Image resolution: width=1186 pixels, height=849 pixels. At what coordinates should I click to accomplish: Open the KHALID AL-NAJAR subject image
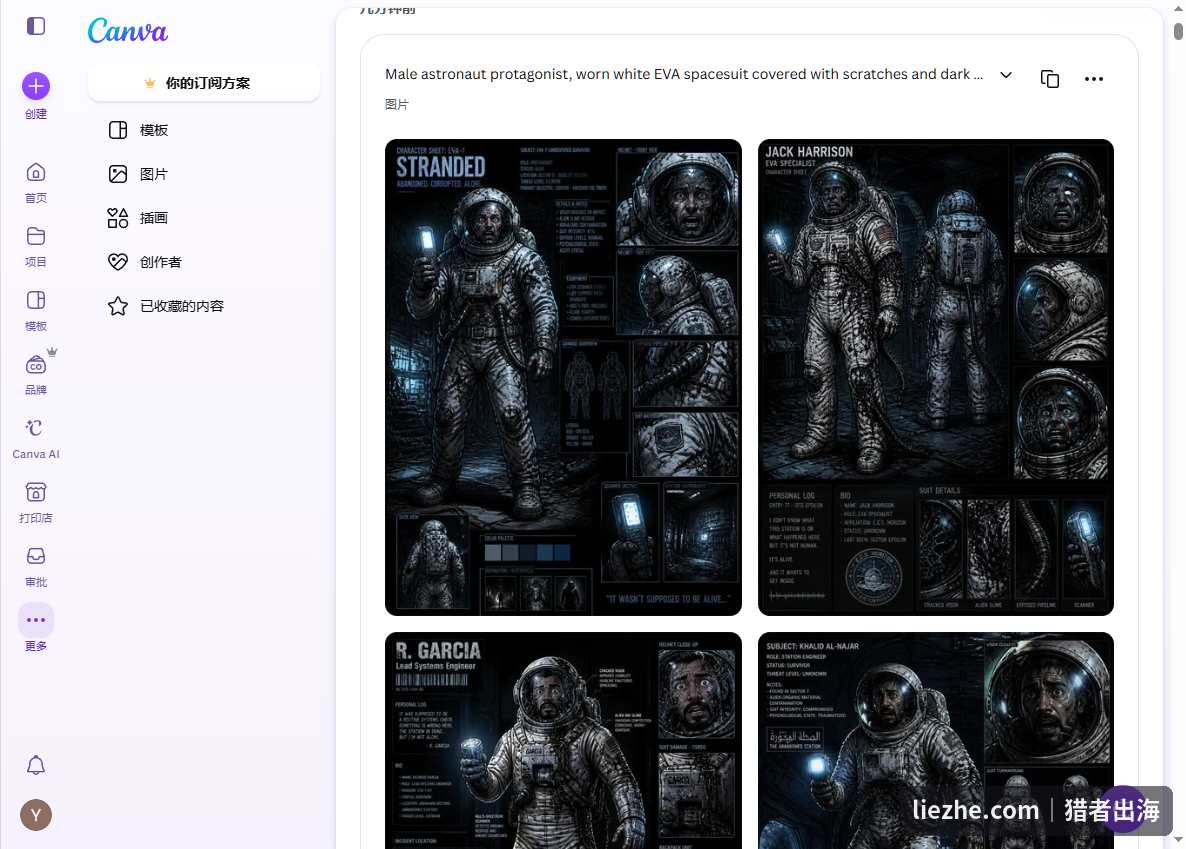pos(936,740)
